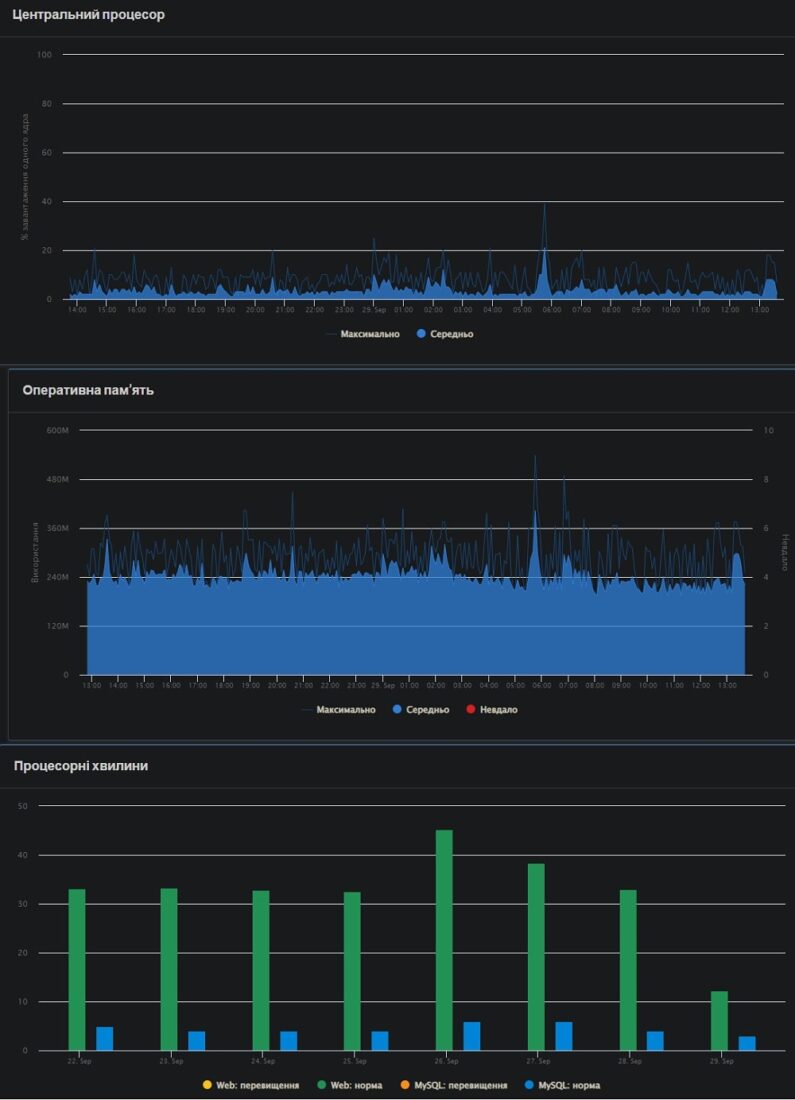
Task: Click the 120M label on memory axis
Action: click(58, 626)
